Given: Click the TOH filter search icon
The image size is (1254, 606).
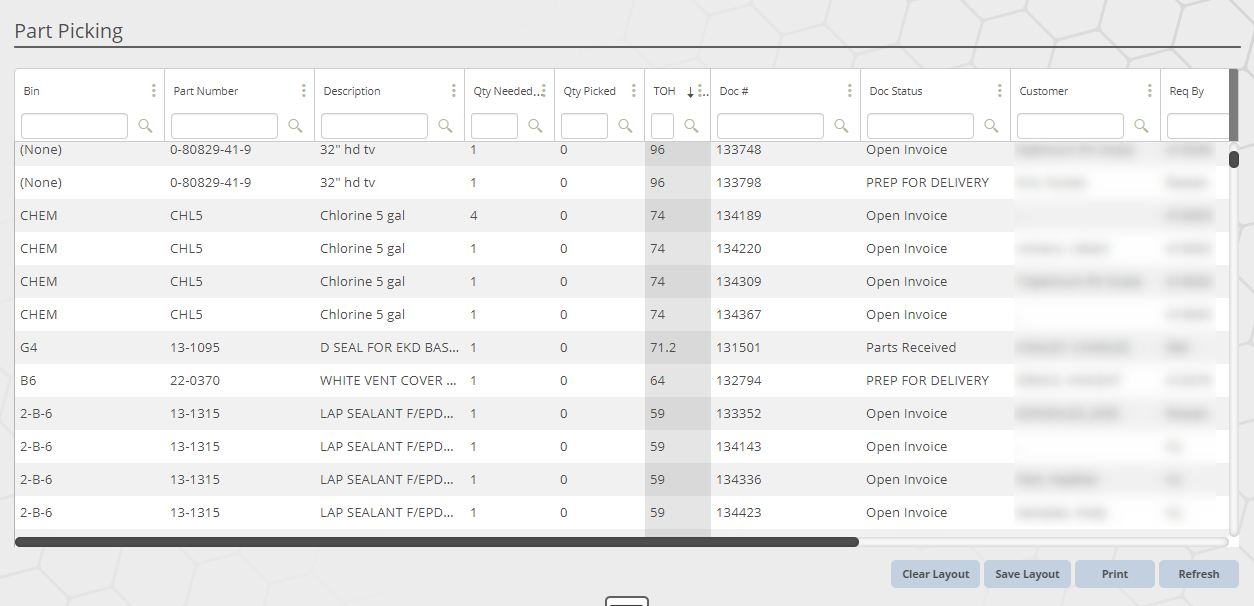Looking at the screenshot, I should (692, 126).
